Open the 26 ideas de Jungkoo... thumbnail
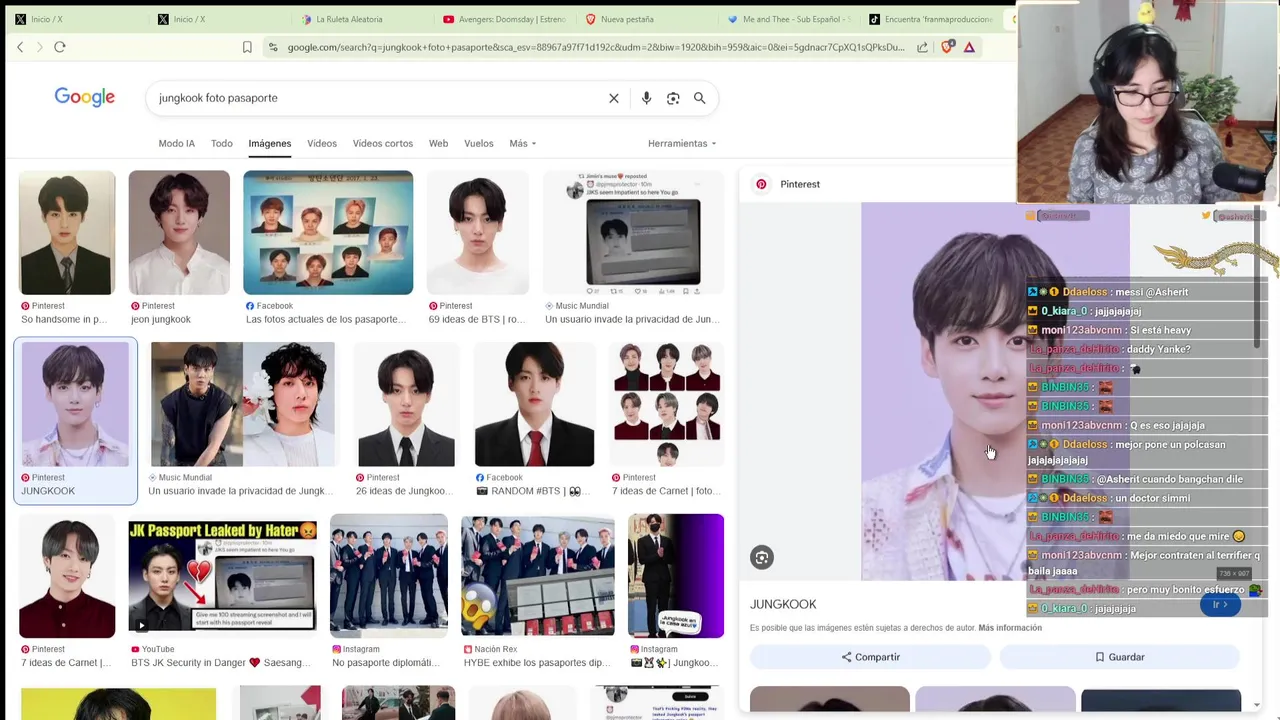 [406, 404]
